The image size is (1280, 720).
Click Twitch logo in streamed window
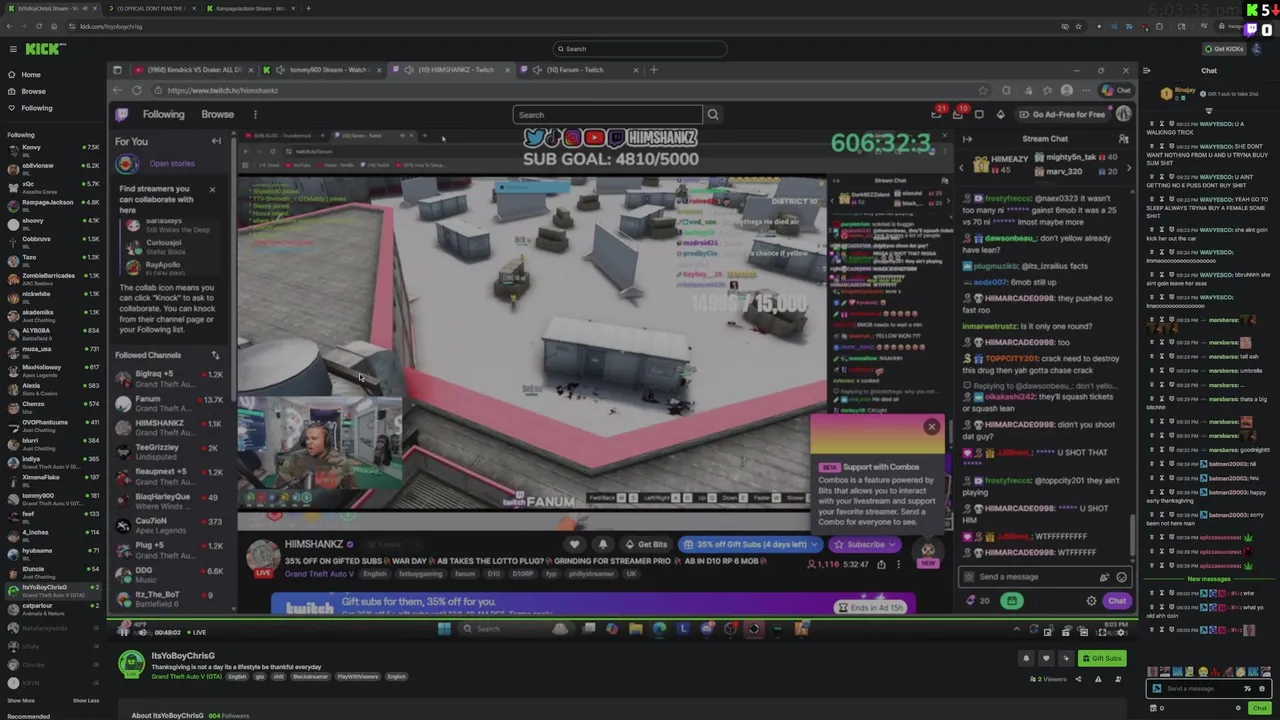[122, 114]
